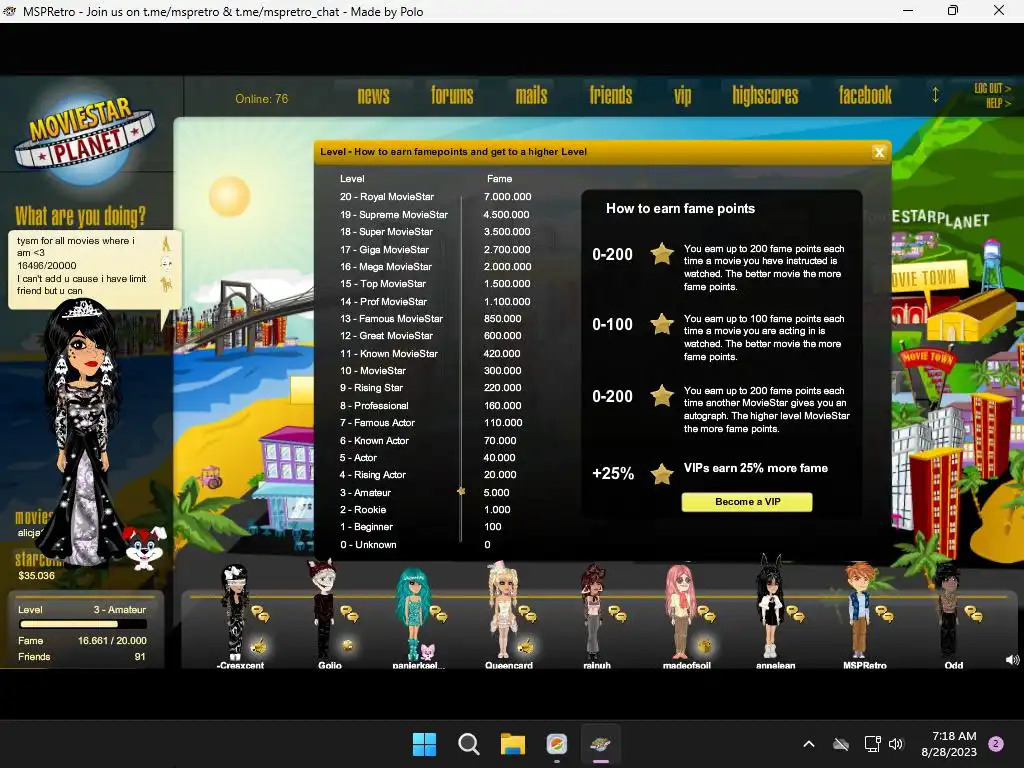Open the system volume control in tray
Image resolution: width=1024 pixels, height=768 pixels.
896,744
